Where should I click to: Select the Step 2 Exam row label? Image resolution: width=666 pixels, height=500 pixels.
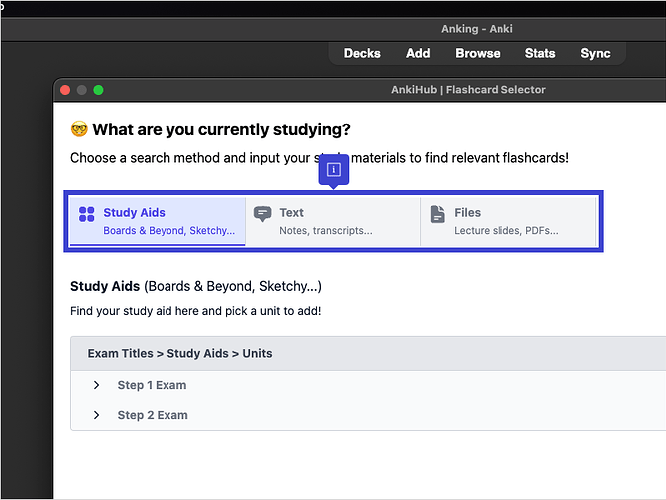152,415
